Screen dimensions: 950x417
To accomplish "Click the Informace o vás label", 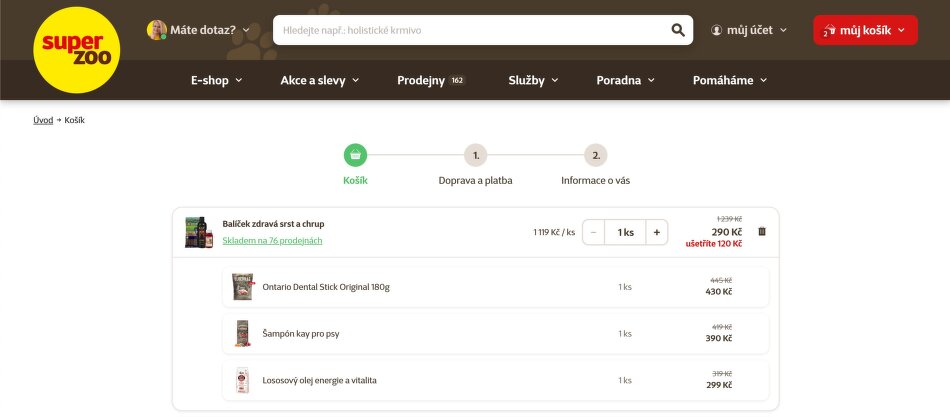I will 596,181.
